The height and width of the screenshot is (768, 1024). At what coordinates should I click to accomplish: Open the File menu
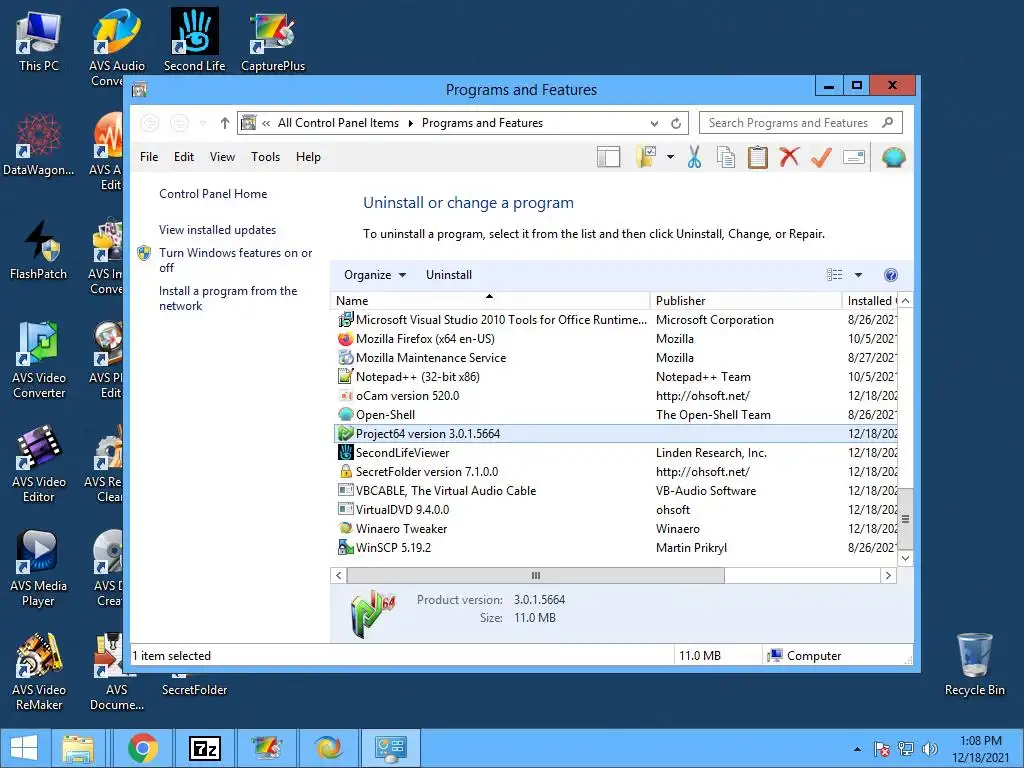[149, 157]
